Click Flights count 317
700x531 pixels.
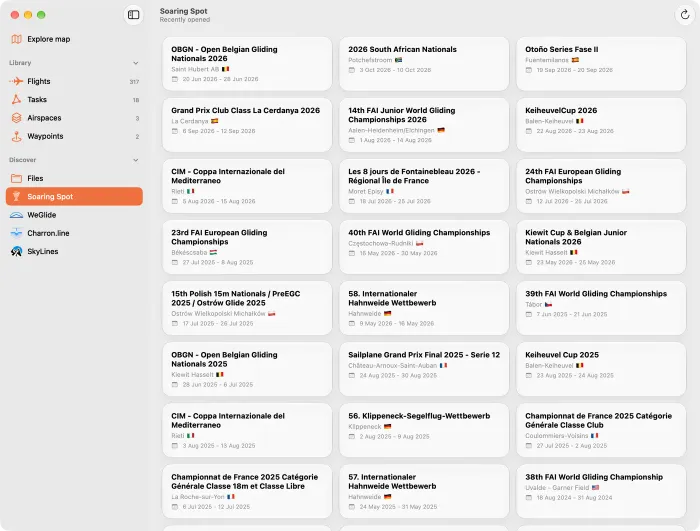pyautogui.click(x=134, y=82)
